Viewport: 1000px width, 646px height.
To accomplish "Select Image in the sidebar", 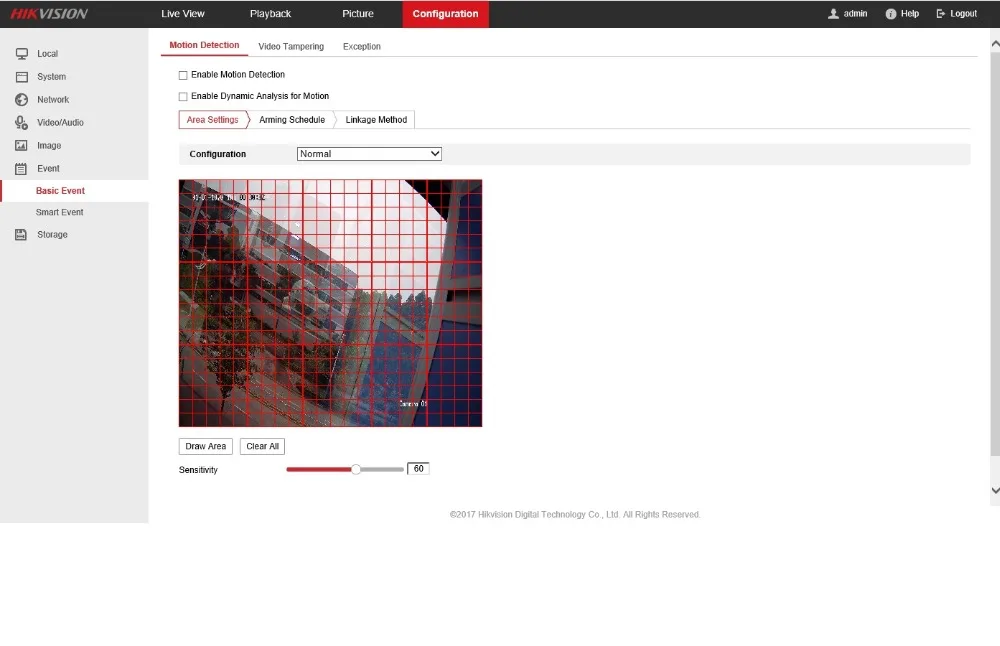I will pos(49,146).
